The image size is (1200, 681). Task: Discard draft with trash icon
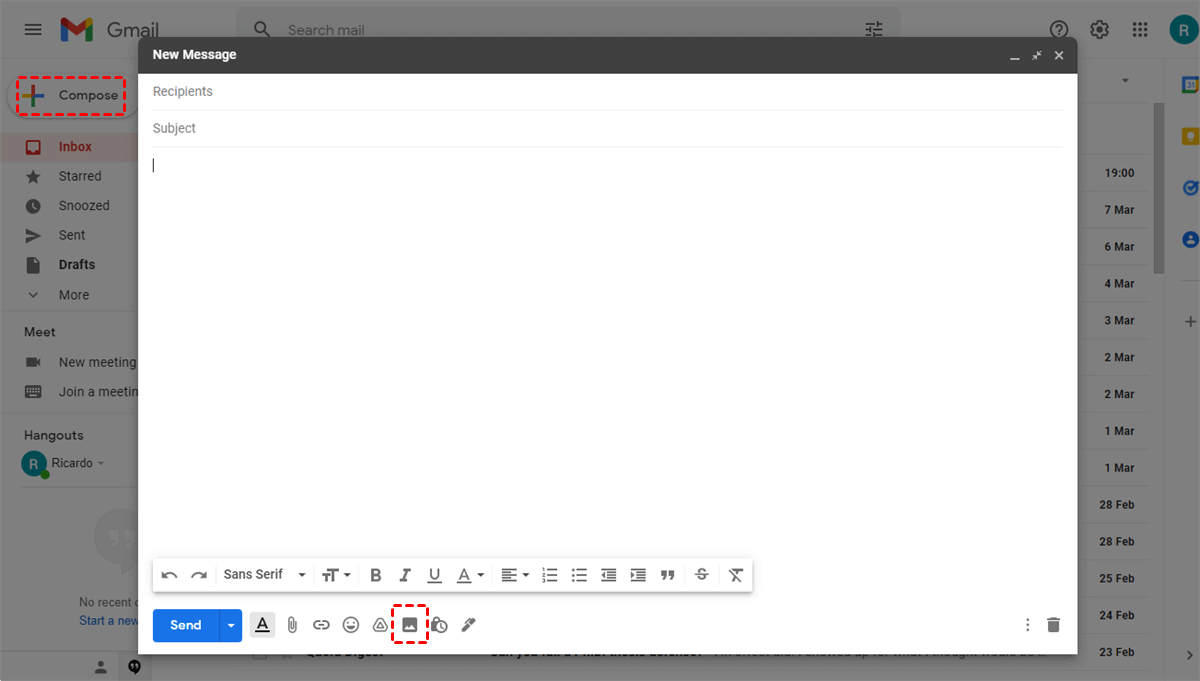click(1053, 625)
